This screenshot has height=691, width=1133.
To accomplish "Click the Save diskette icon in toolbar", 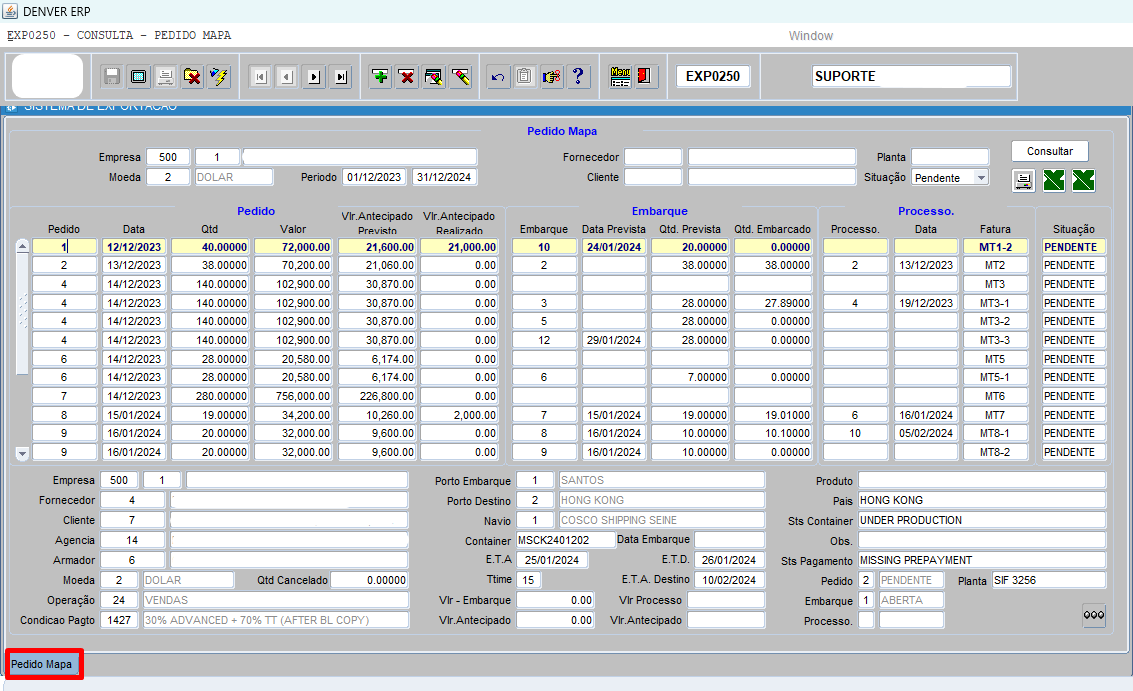I will [x=111, y=77].
